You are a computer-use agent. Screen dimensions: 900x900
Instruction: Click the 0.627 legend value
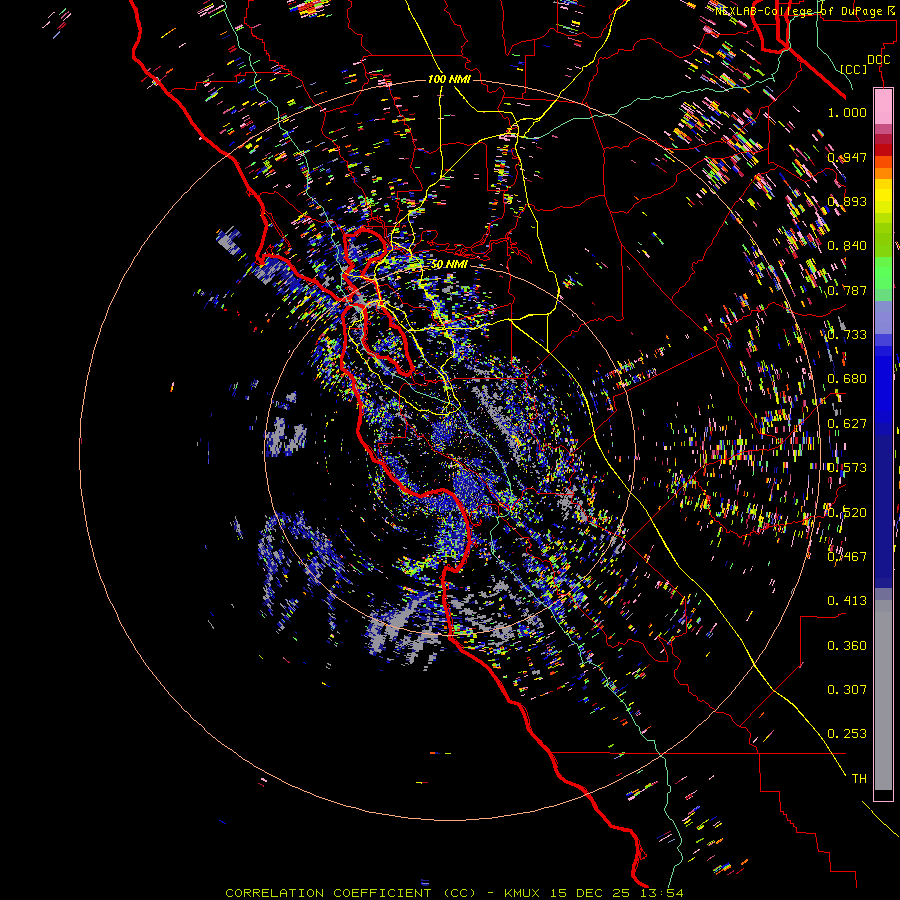pyautogui.click(x=847, y=424)
